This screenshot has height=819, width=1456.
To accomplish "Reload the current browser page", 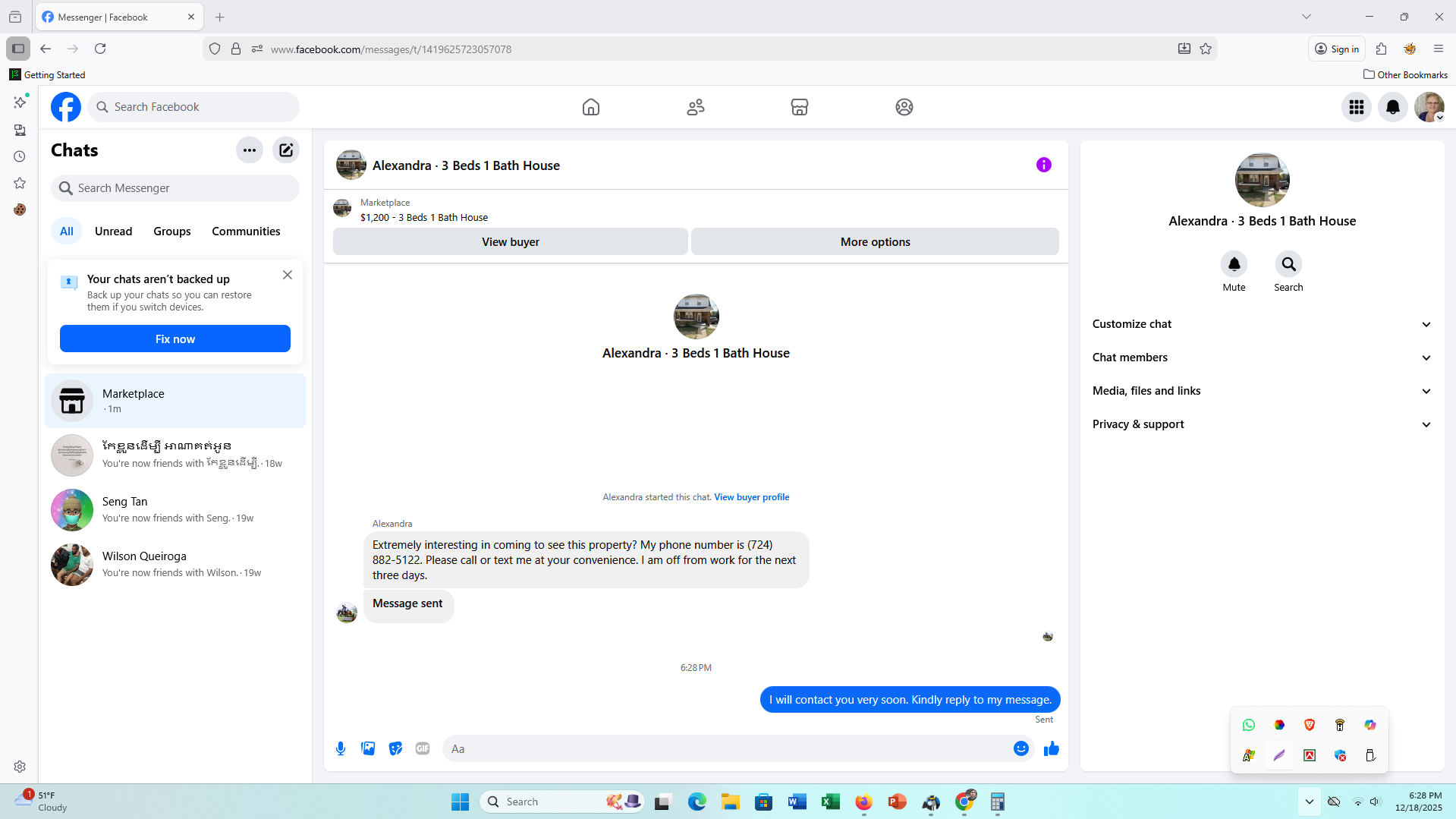I will [x=100, y=49].
